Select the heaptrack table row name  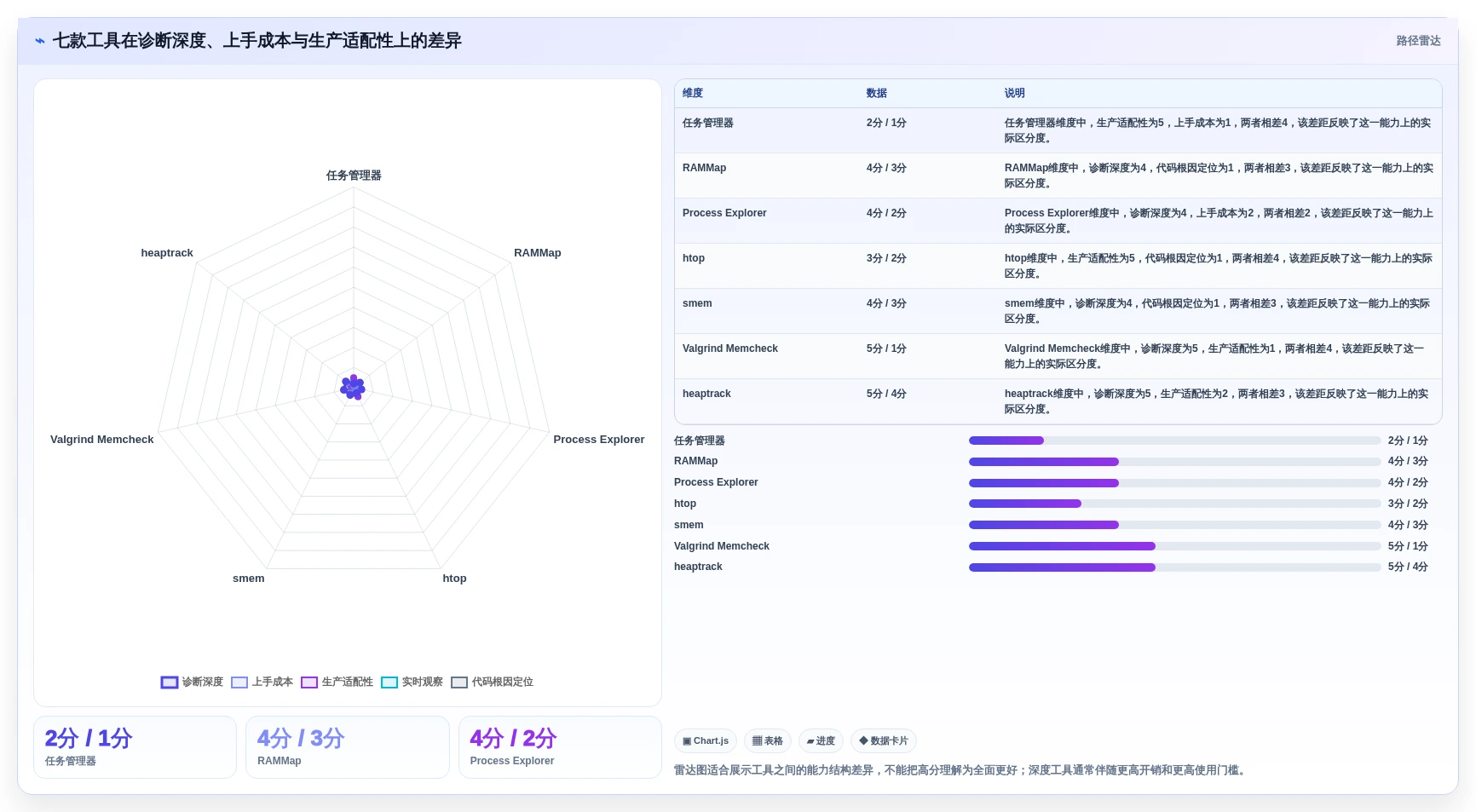click(x=706, y=394)
